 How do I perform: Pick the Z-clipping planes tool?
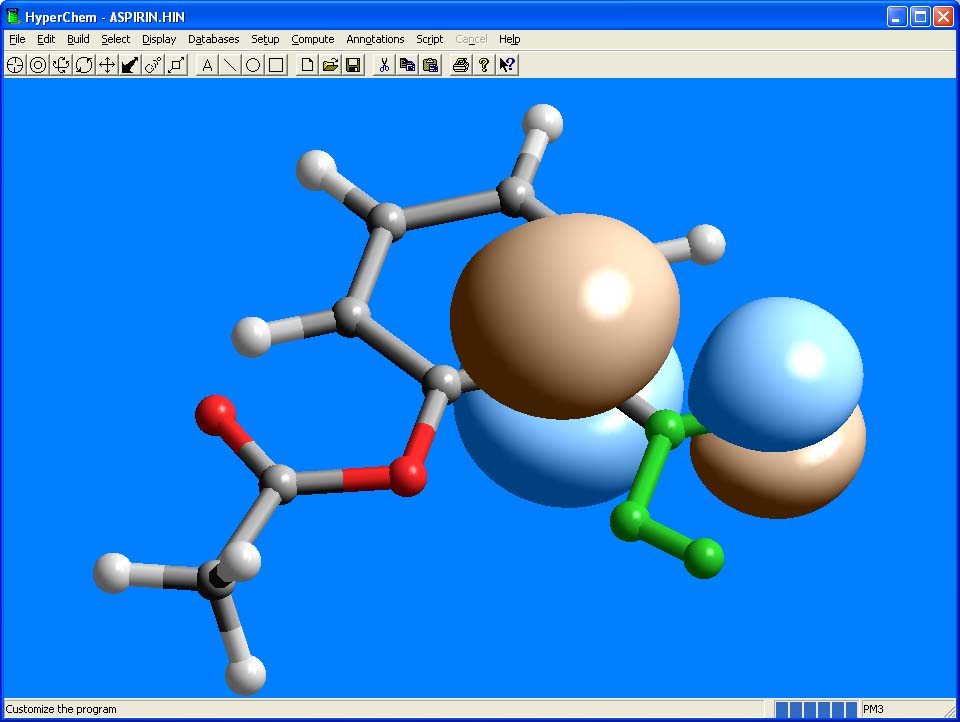point(176,65)
